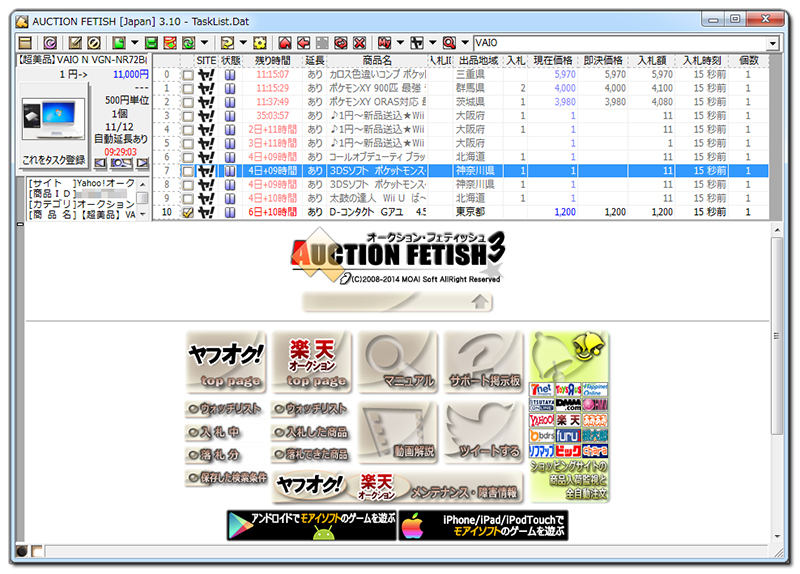Viewport: 800px width, 574px height.
Task: Open the 楽天オークション top page tile
Action: [x=311, y=361]
